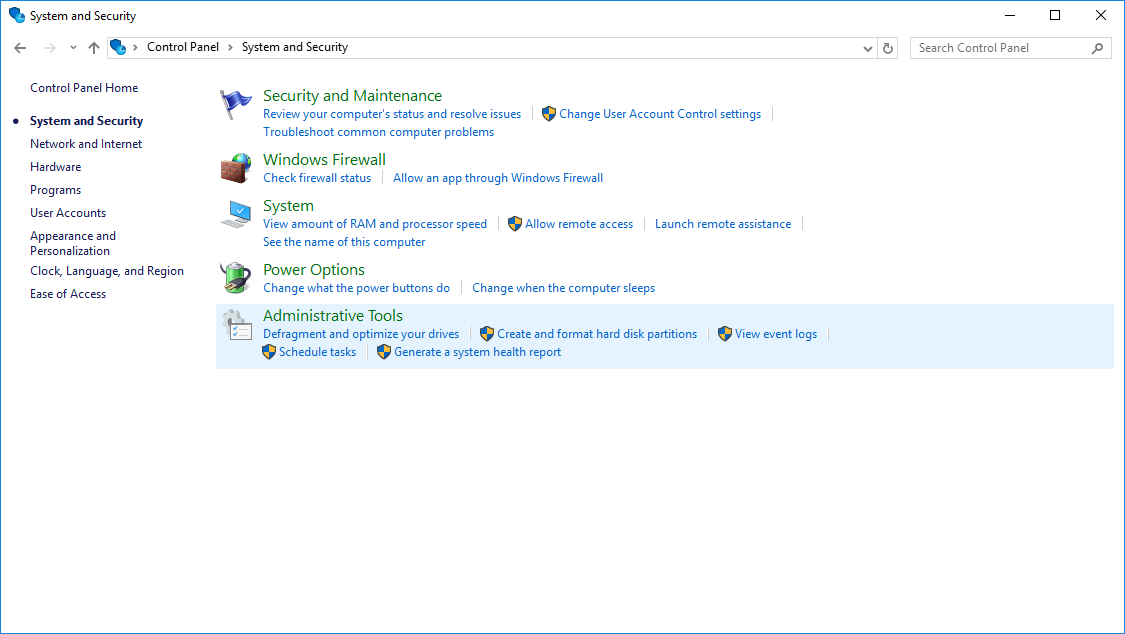The image size is (1125, 634).
Task: Defragment and optimize your drives
Action: click(x=361, y=333)
